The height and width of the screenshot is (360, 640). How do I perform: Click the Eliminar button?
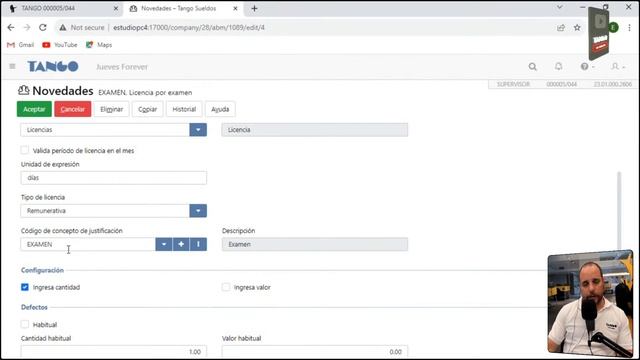tap(111, 109)
